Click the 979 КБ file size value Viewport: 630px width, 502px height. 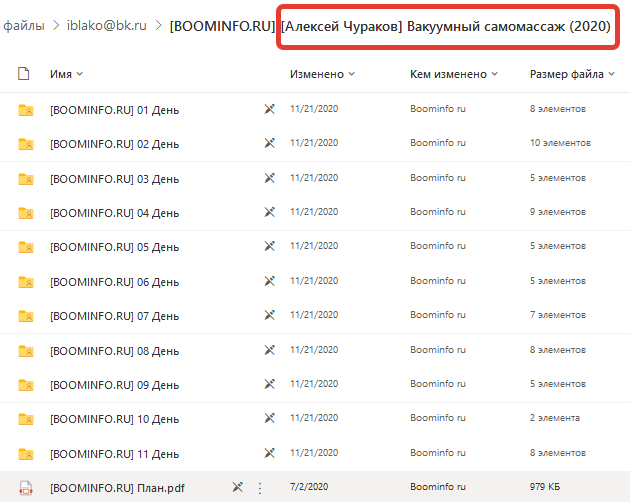pos(544,487)
